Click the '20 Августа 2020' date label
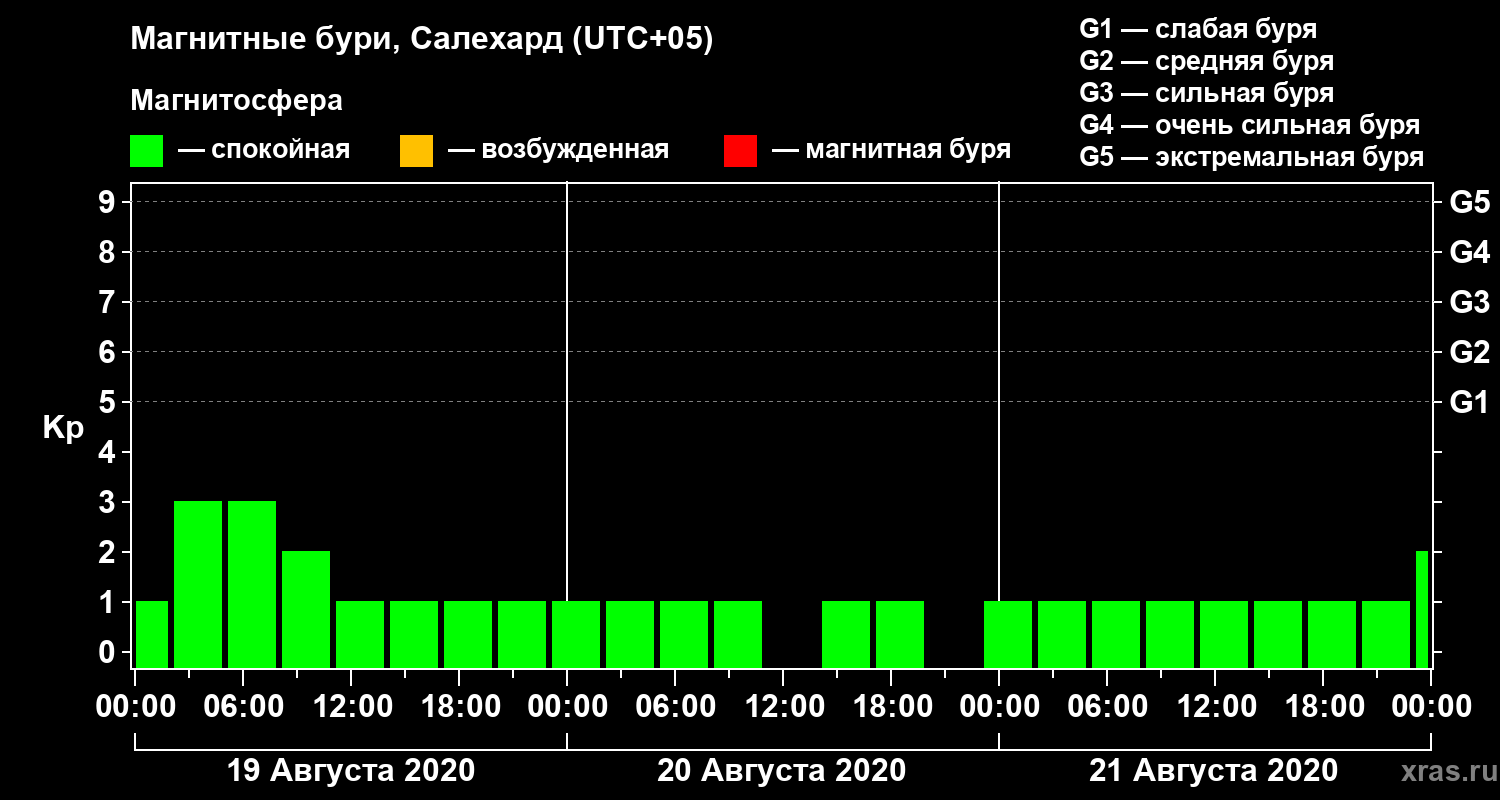This screenshot has width=1500, height=800. (781, 771)
